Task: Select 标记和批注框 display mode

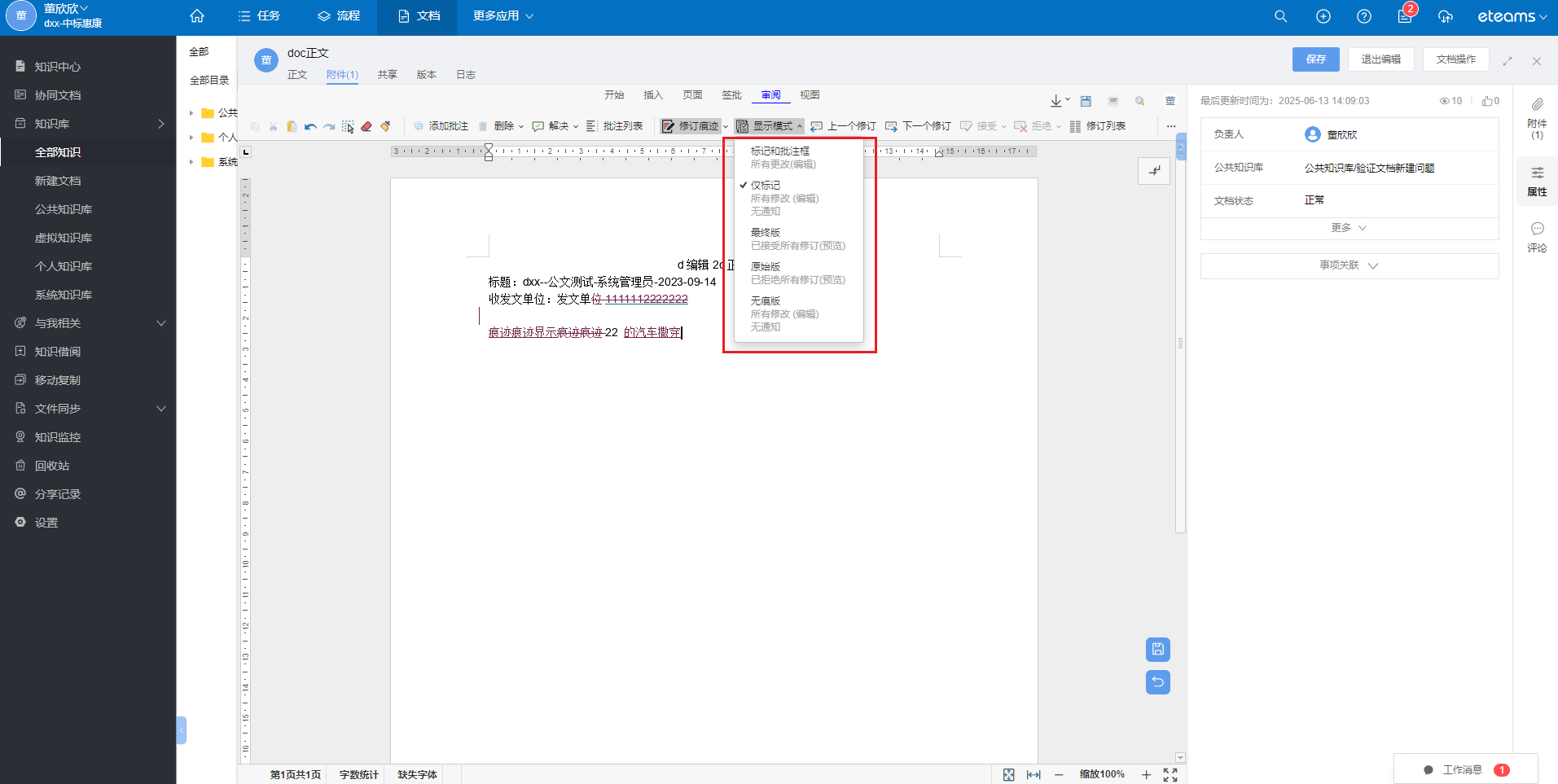Action: [x=798, y=157]
